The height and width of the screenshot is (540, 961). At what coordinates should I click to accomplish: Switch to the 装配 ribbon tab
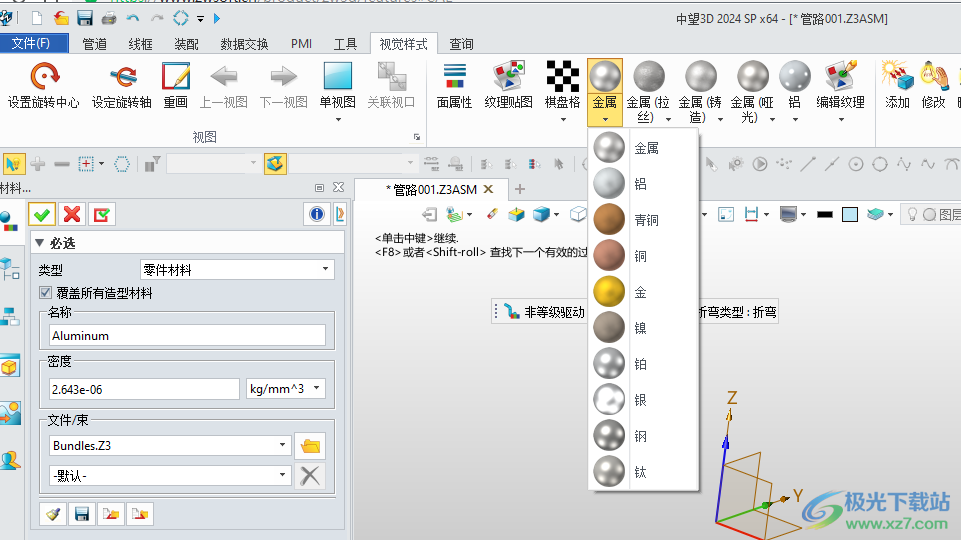click(186, 44)
